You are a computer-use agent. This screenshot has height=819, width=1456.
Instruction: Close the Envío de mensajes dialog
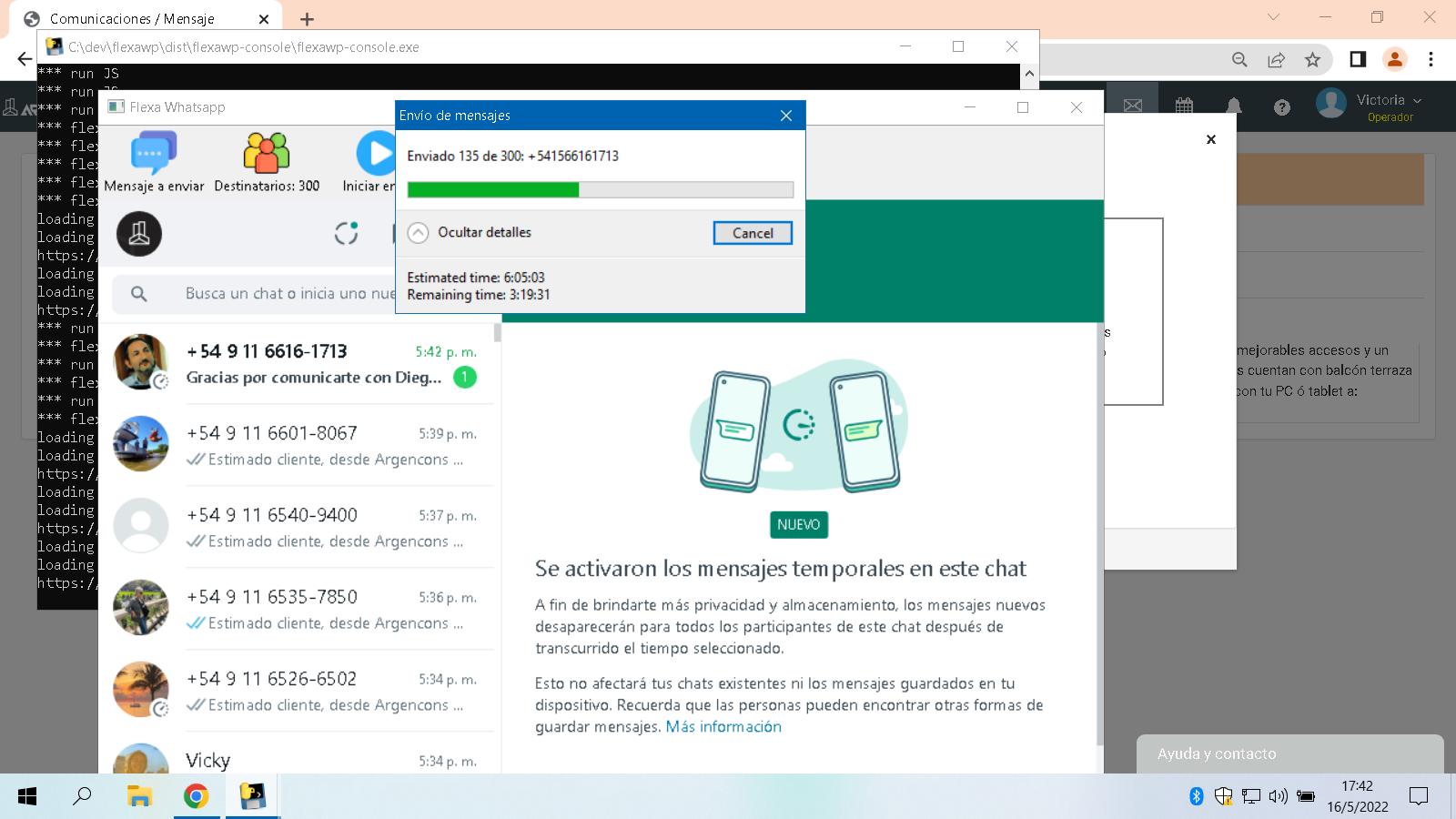786,116
